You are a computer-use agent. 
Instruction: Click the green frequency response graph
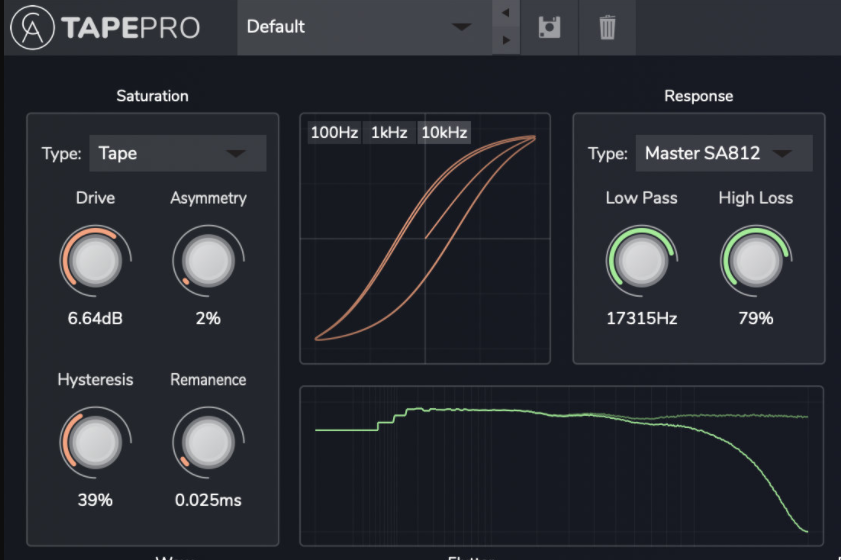tap(562, 466)
